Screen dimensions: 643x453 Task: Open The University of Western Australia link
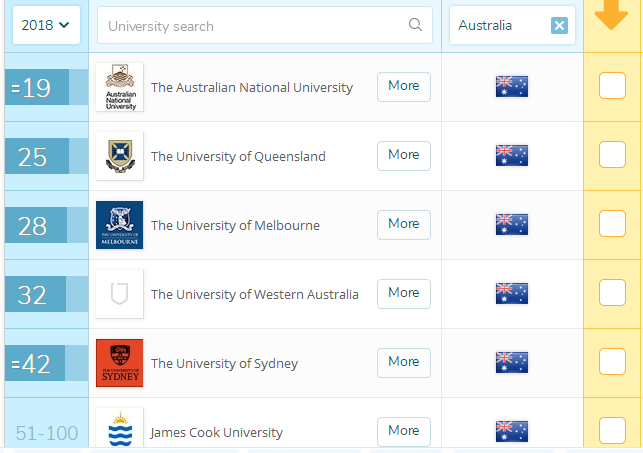(x=254, y=295)
